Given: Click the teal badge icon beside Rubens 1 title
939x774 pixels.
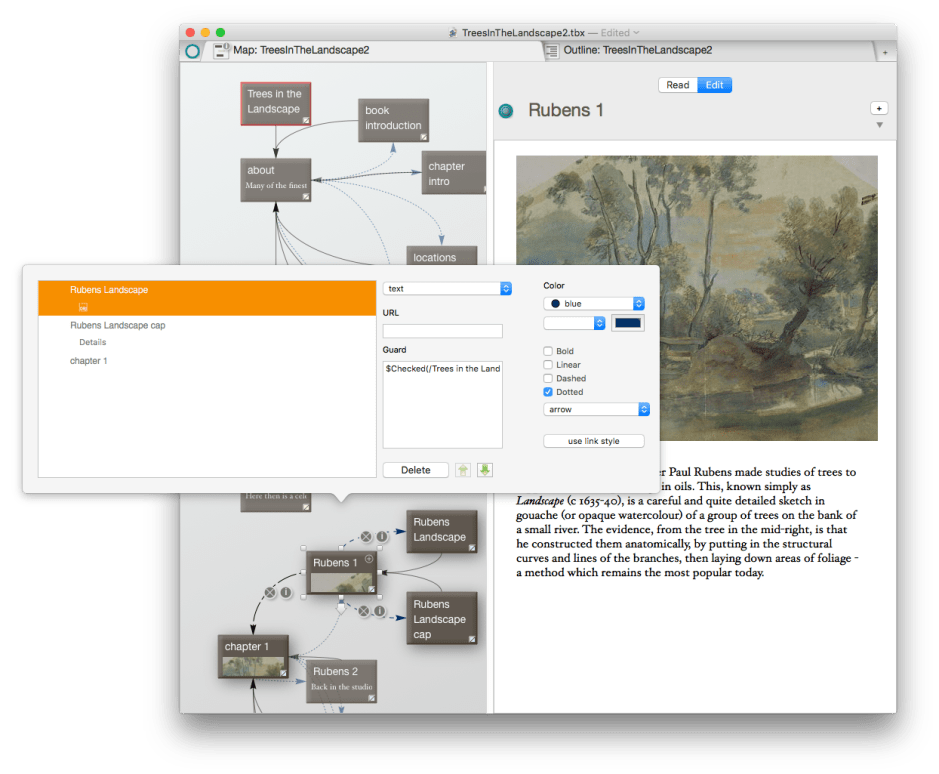Looking at the screenshot, I should pyautogui.click(x=506, y=111).
